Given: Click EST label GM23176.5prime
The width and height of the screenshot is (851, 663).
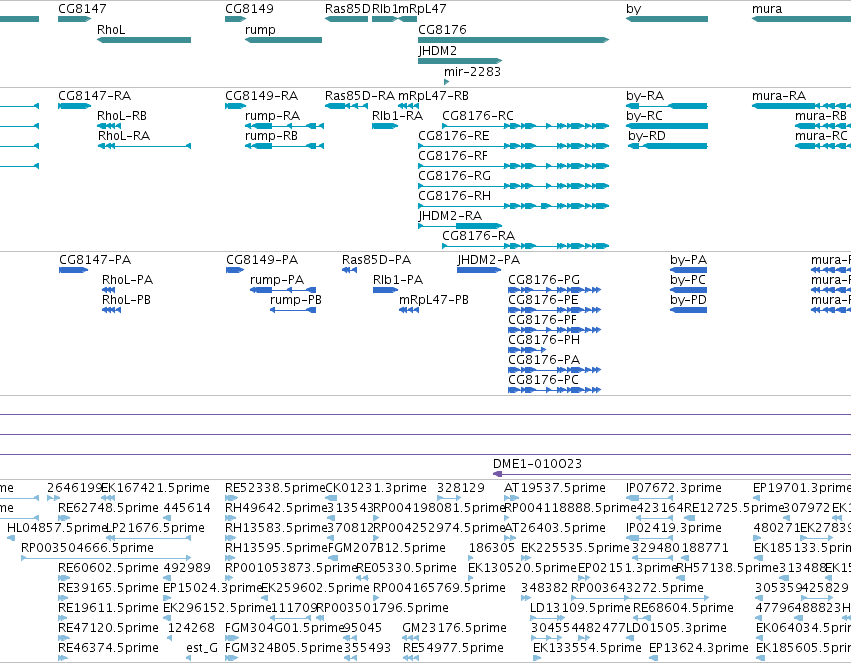Looking at the screenshot, I should tap(454, 628).
